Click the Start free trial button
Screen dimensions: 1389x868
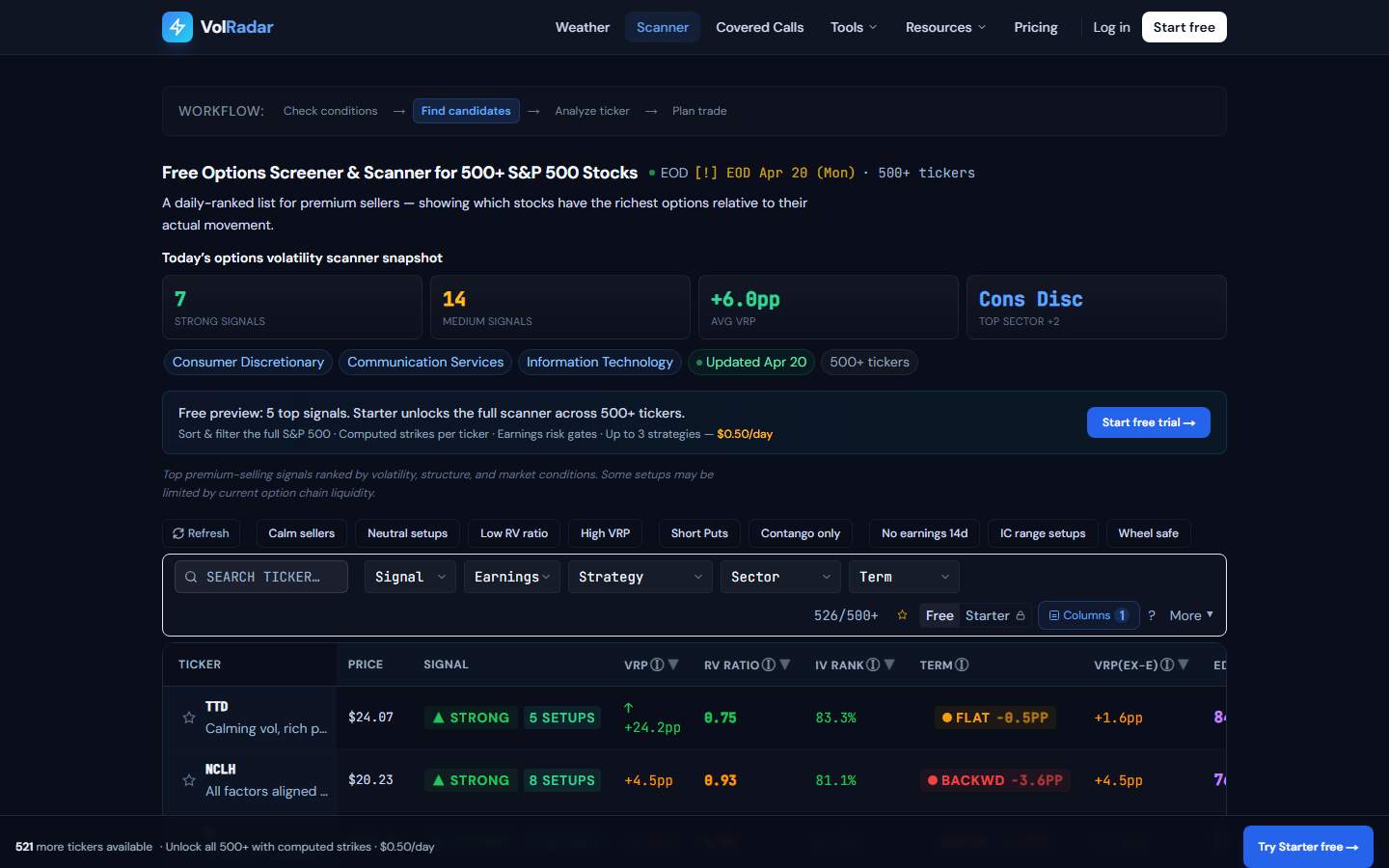[1148, 422]
